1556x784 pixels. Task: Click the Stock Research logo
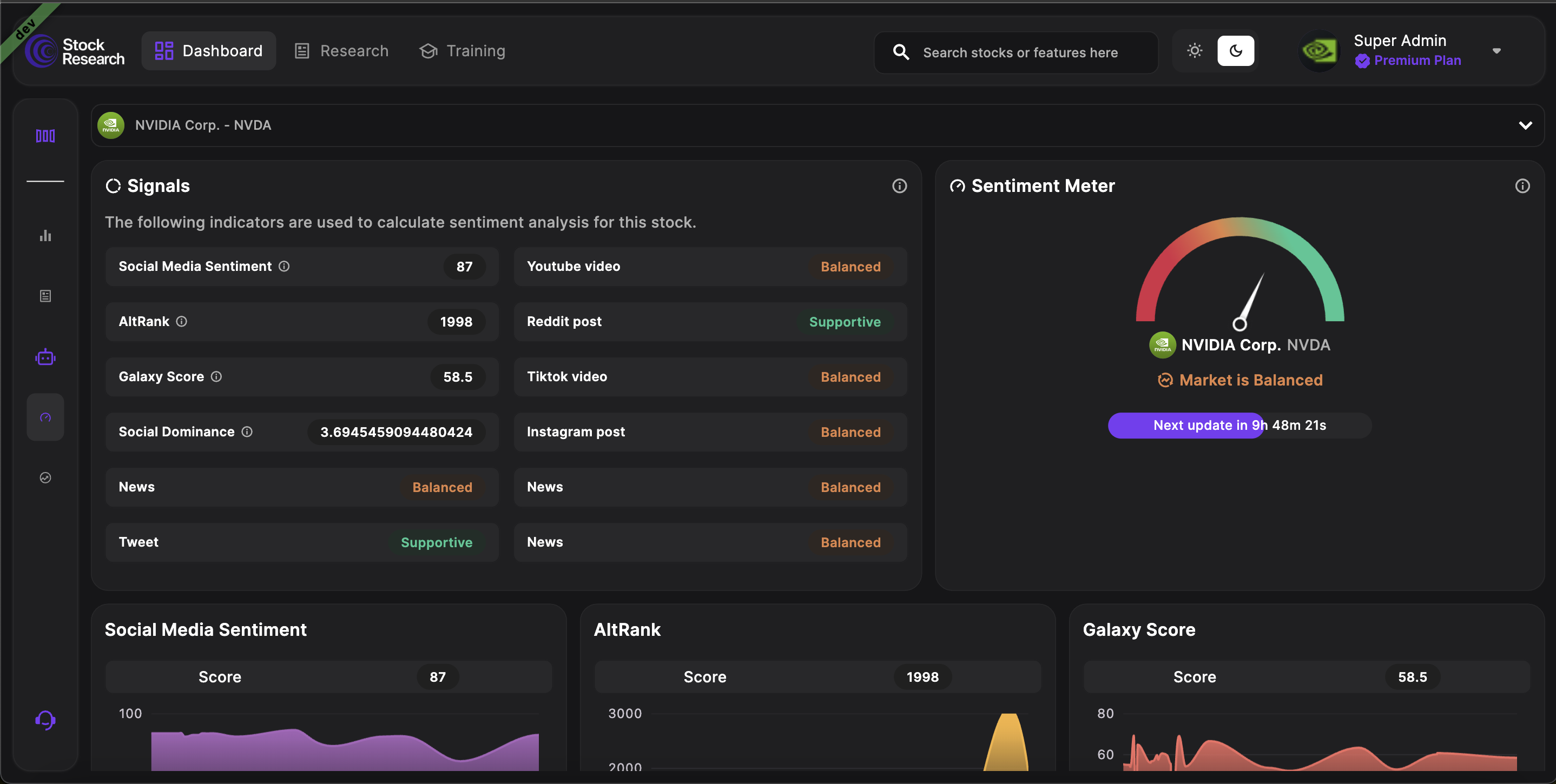click(74, 51)
